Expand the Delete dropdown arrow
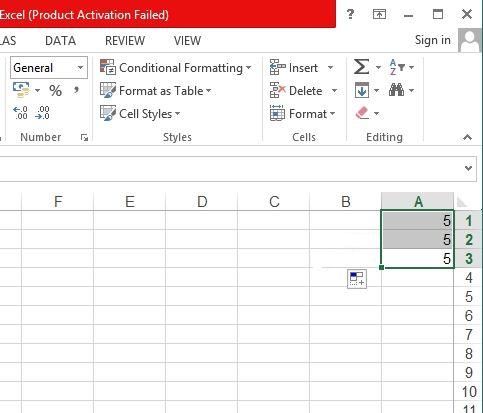Viewport: 483px width, 413px height. tap(334, 91)
